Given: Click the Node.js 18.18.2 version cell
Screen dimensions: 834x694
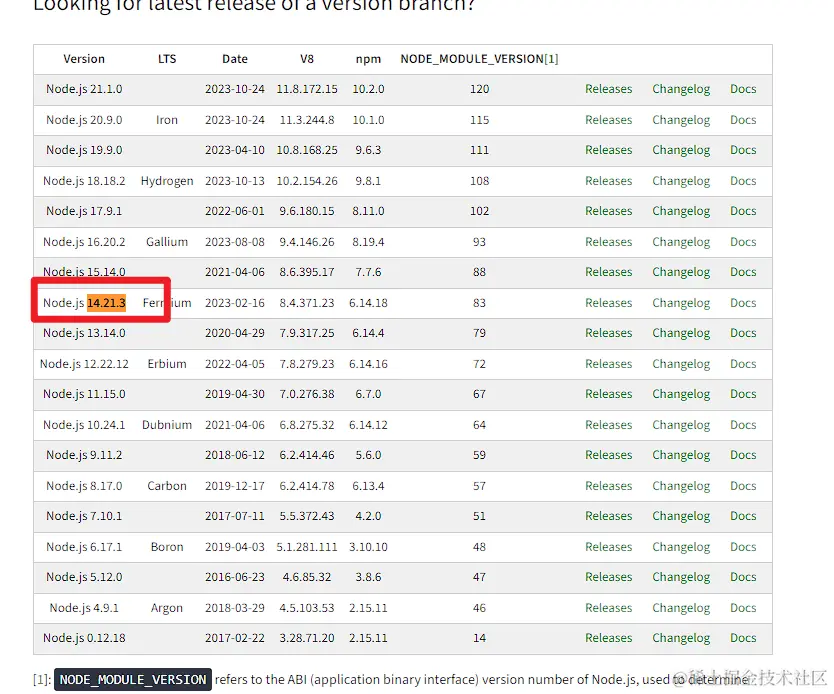Looking at the screenshot, I should pos(84,181).
